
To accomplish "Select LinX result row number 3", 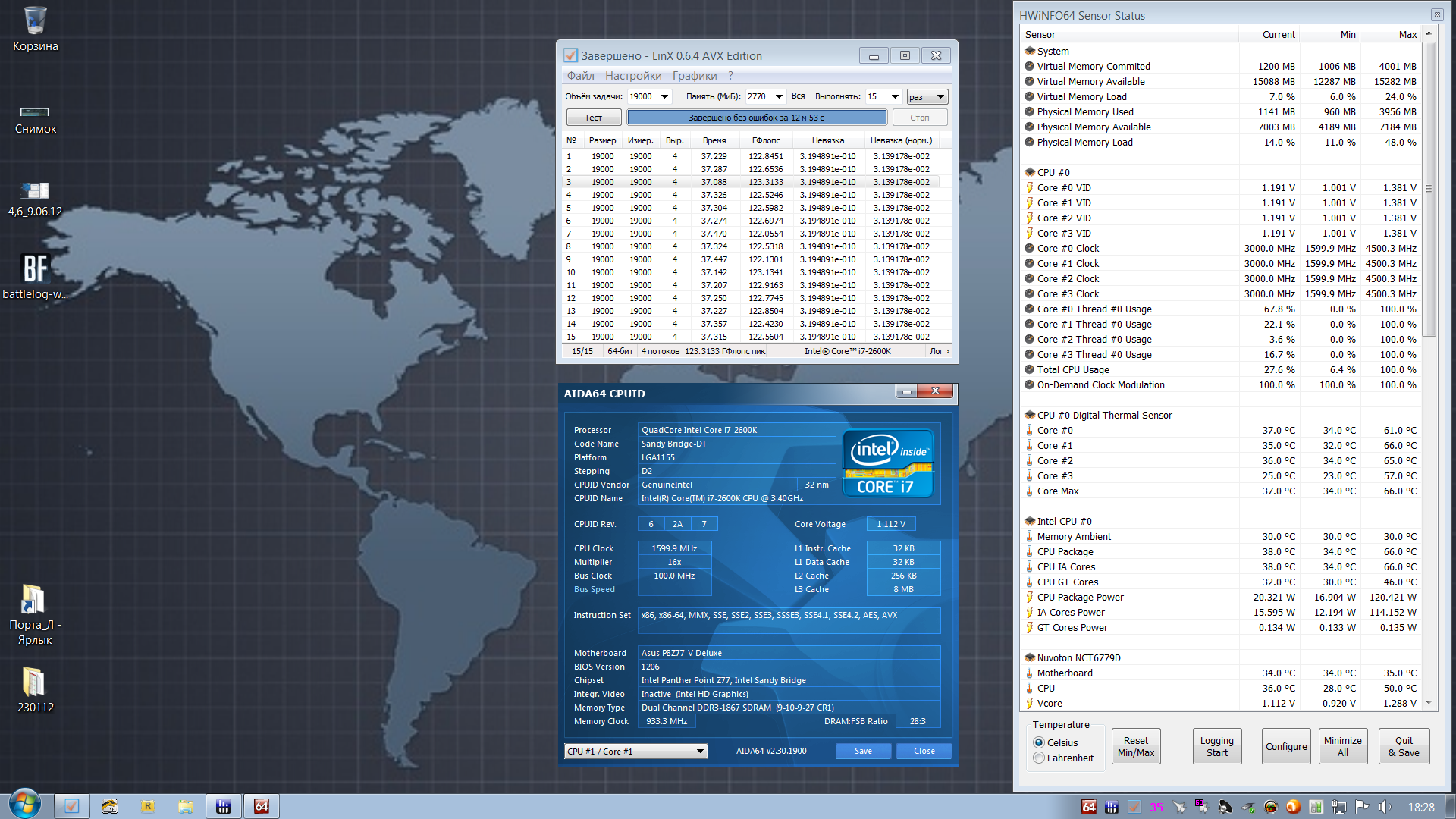I will pyautogui.click(x=751, y=182).
